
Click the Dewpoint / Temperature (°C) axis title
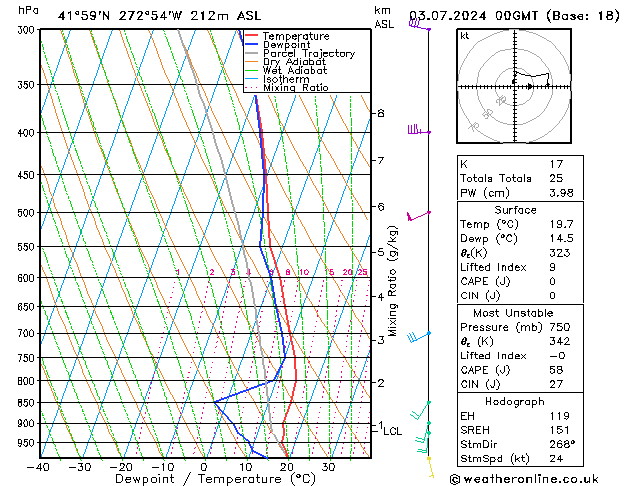215,479
